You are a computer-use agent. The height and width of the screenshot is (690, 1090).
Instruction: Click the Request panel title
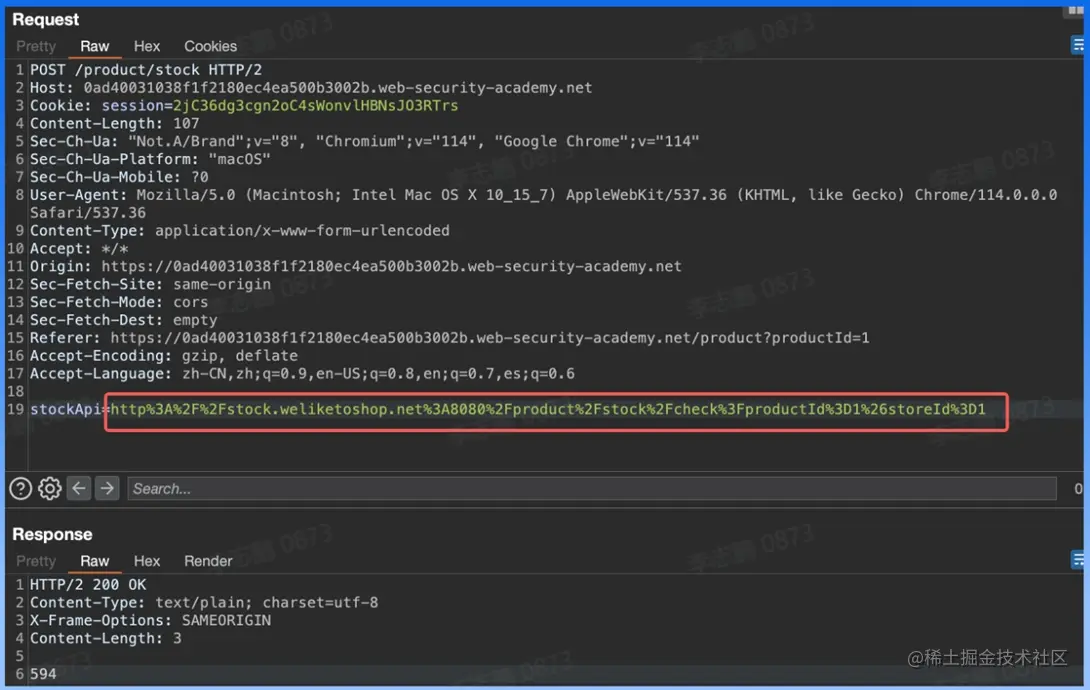pos(46,19)
